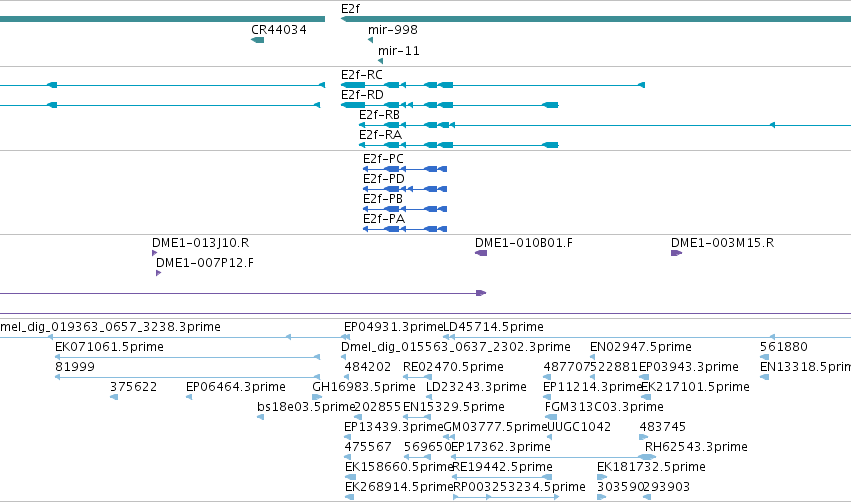The height and width of the screenshot is (502, 851).
Task: Click the 569650 feature label
Action: point(427,448)
